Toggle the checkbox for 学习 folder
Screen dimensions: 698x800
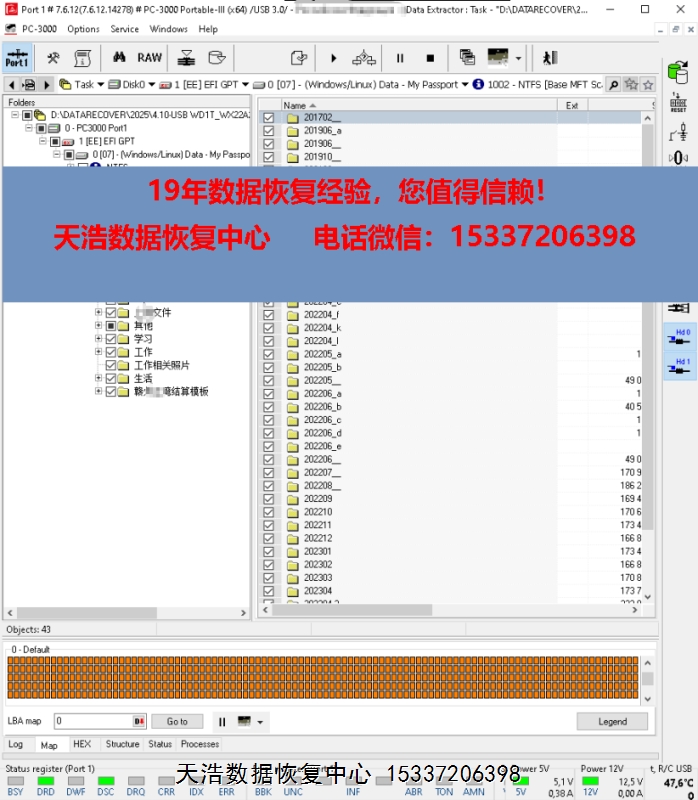coord(111,339)
